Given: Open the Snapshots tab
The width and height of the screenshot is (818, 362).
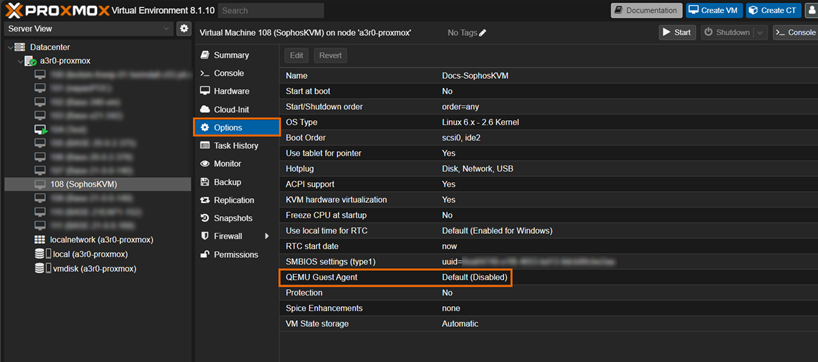Looking at the screenshot, I should click(x=236, y=218).
